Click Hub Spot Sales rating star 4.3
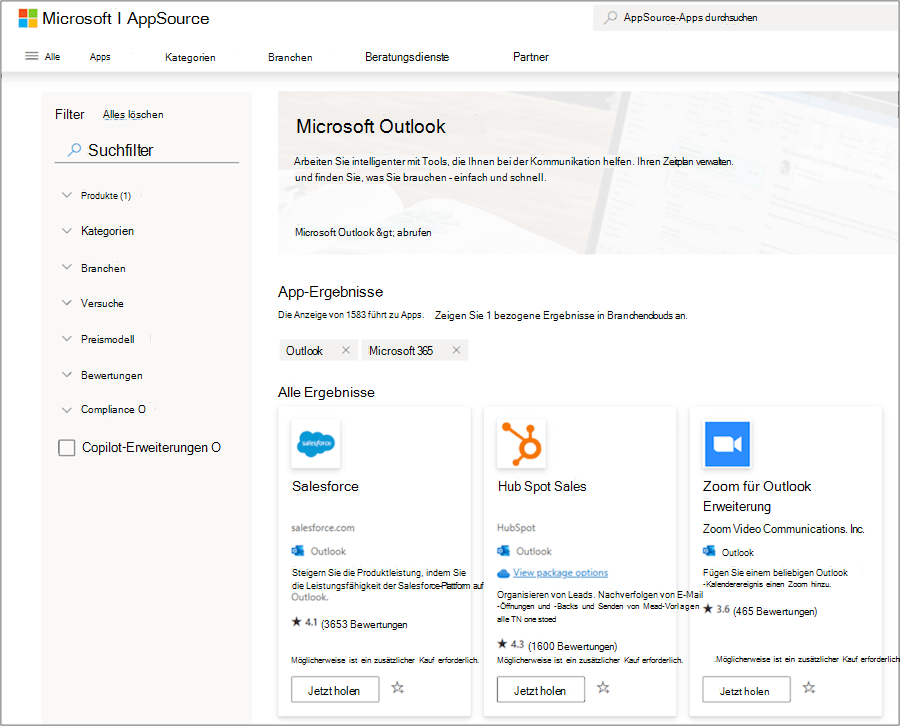 (x=502, y=644)
